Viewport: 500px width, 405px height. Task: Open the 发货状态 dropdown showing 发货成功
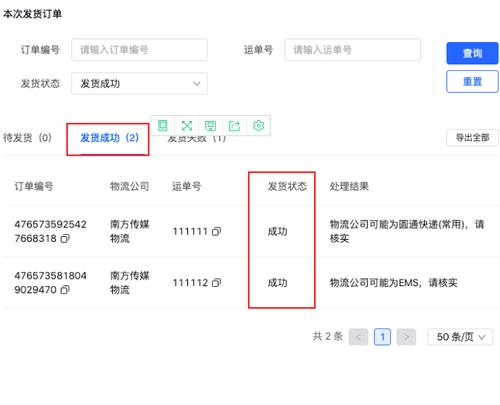(x=139, y=83)
